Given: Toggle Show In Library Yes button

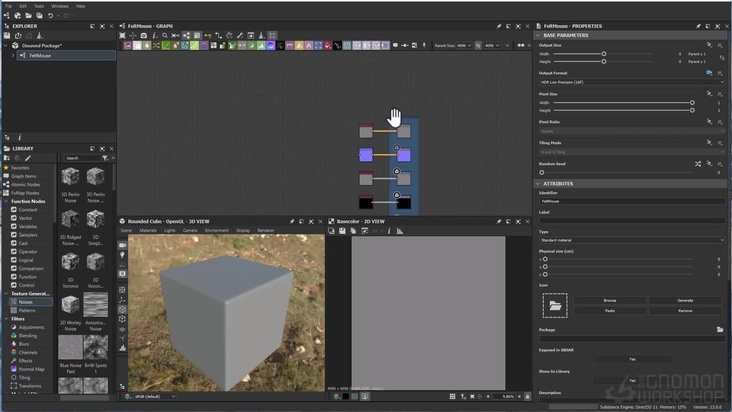Looking at the screenshot, I should 632,381.
